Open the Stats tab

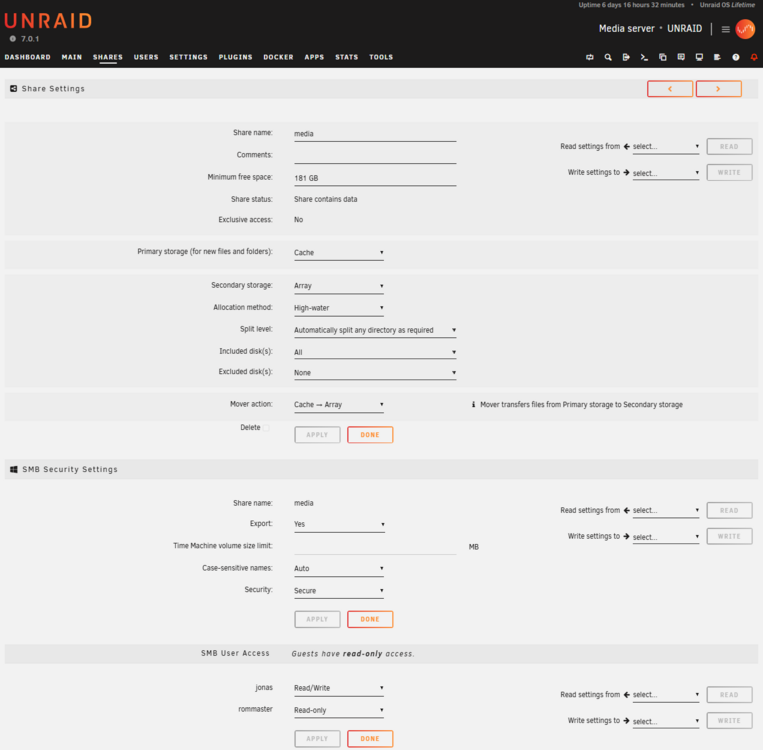[346, 57]
